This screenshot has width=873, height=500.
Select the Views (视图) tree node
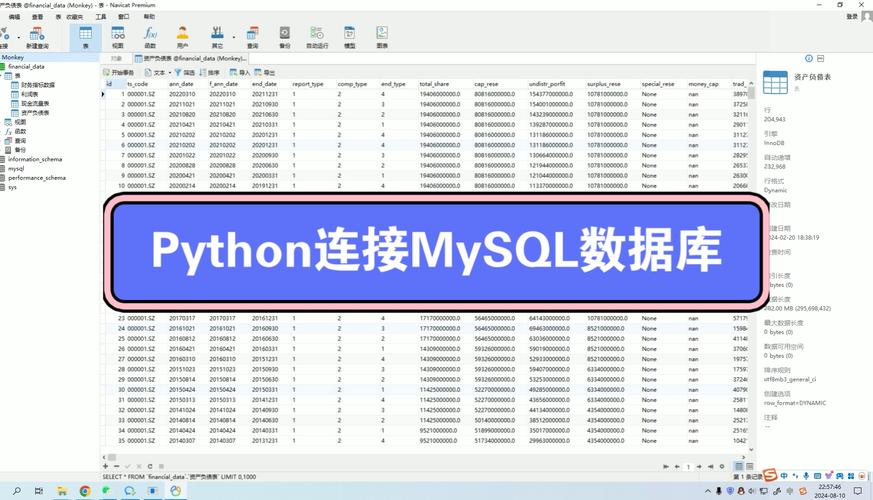point(20,122)
